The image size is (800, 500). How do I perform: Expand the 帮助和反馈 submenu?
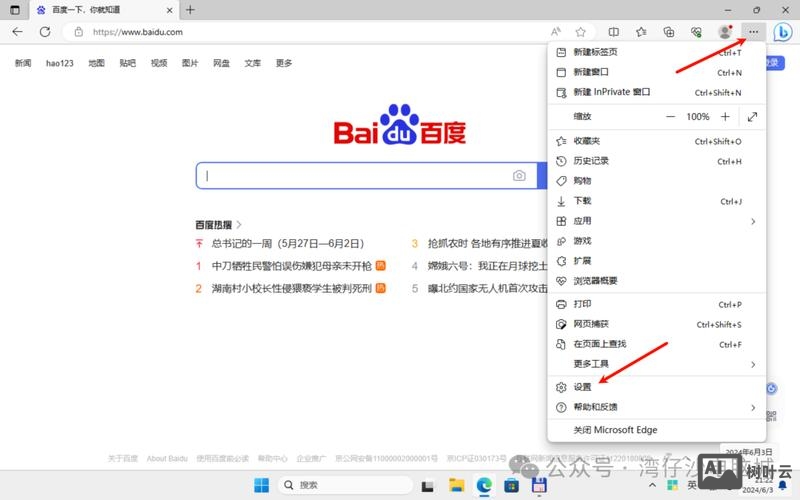pyautogui.click(x=656, y=407)
